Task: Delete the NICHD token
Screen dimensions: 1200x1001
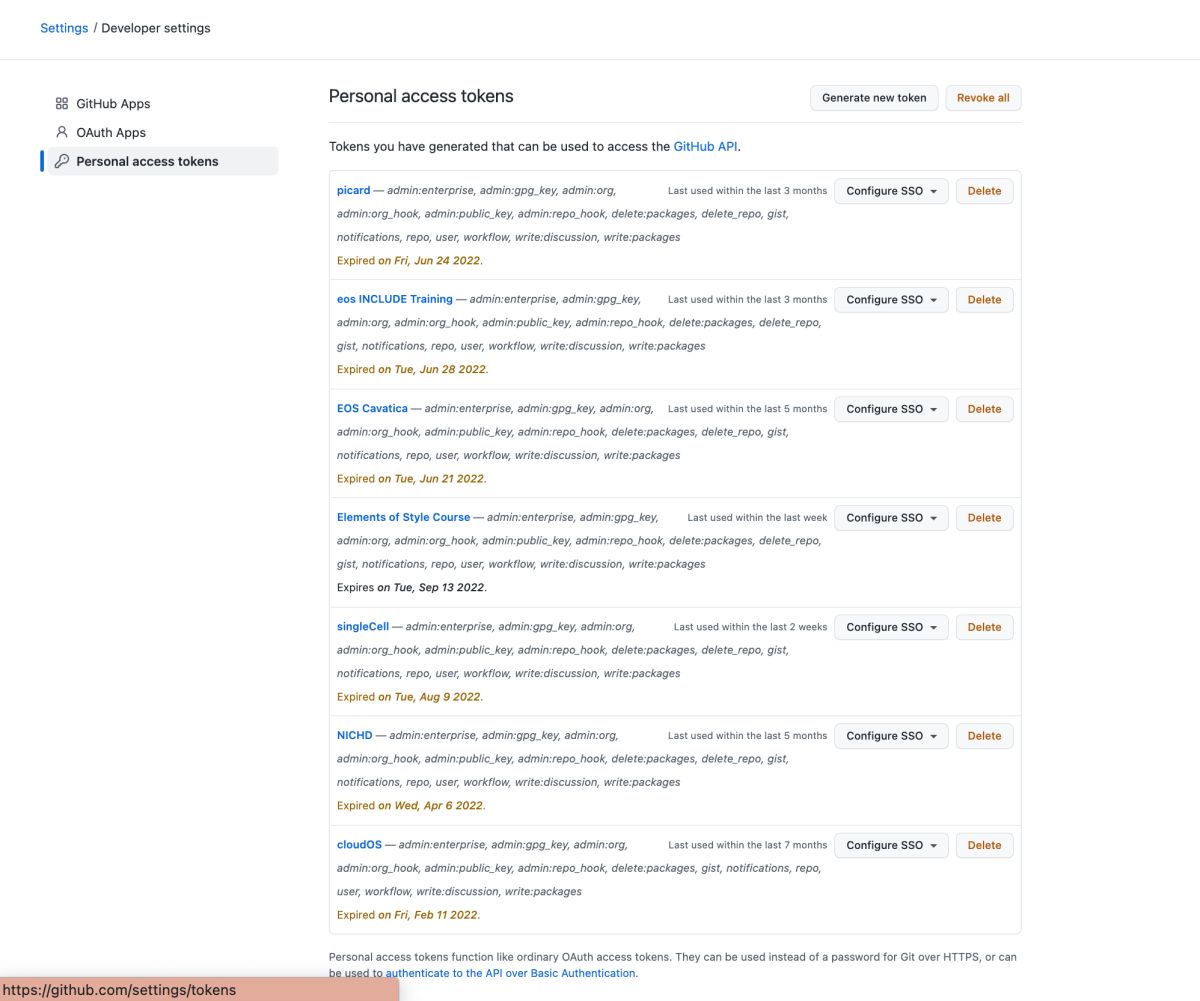Action: pyautogui.click(x=984, y=736)
